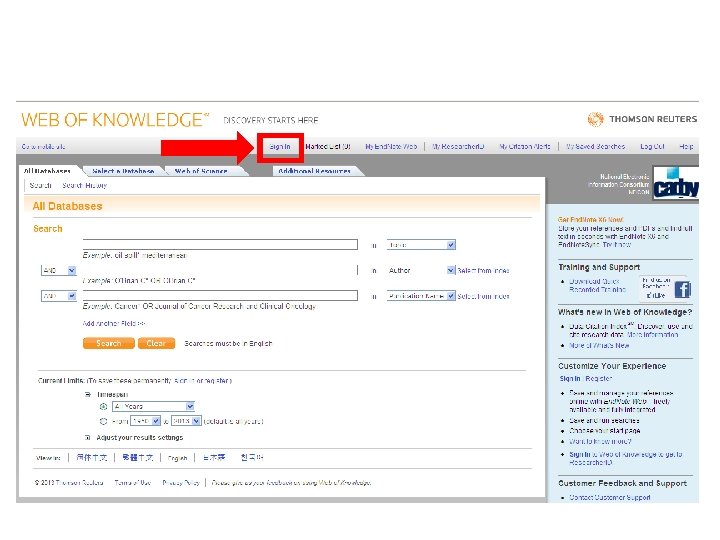Open My EndNote Web link
This screenshot has width=720, height=540.
(391, 146)
